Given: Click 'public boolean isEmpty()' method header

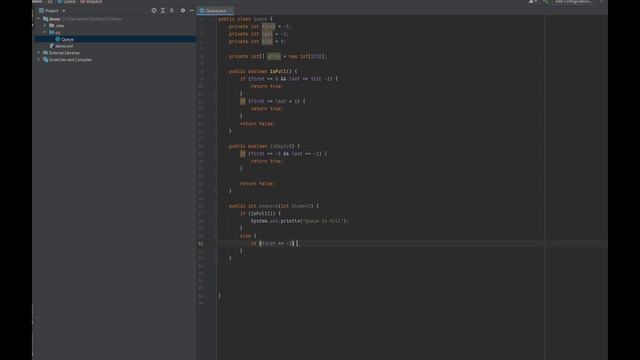Looking at the screenshot, I should [x=264, y=146].
